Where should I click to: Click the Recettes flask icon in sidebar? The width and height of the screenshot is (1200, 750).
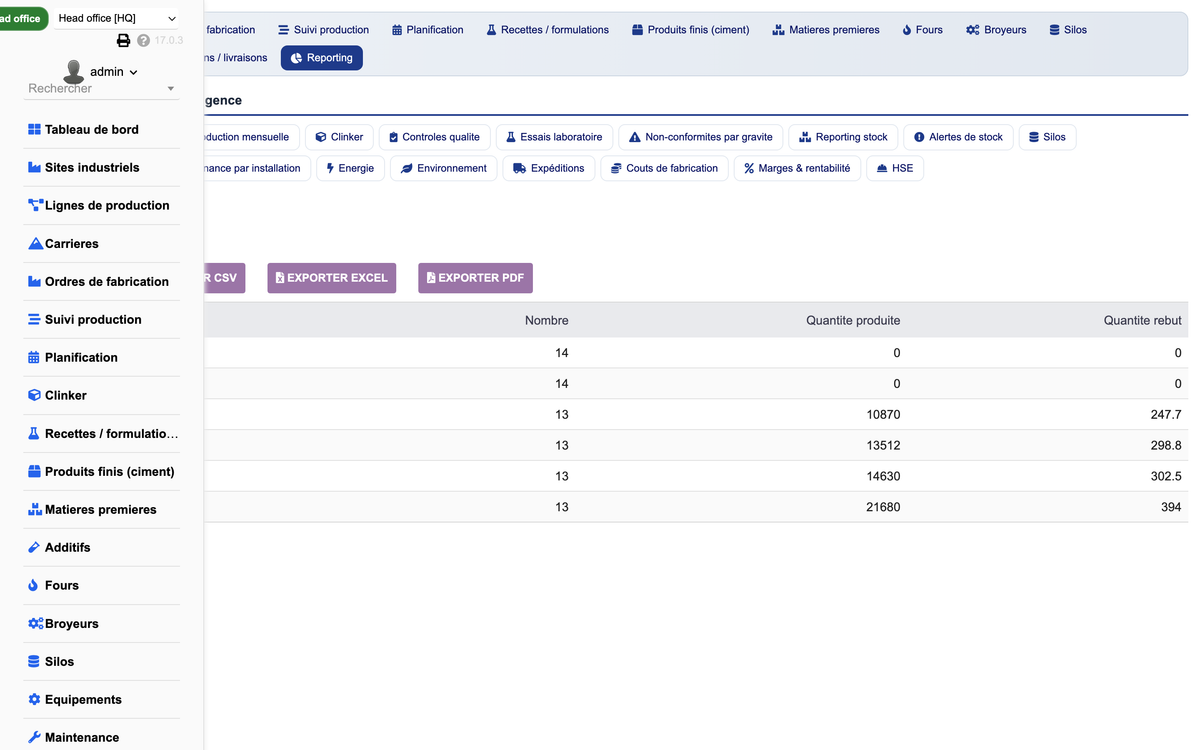[x=34, y=433]
